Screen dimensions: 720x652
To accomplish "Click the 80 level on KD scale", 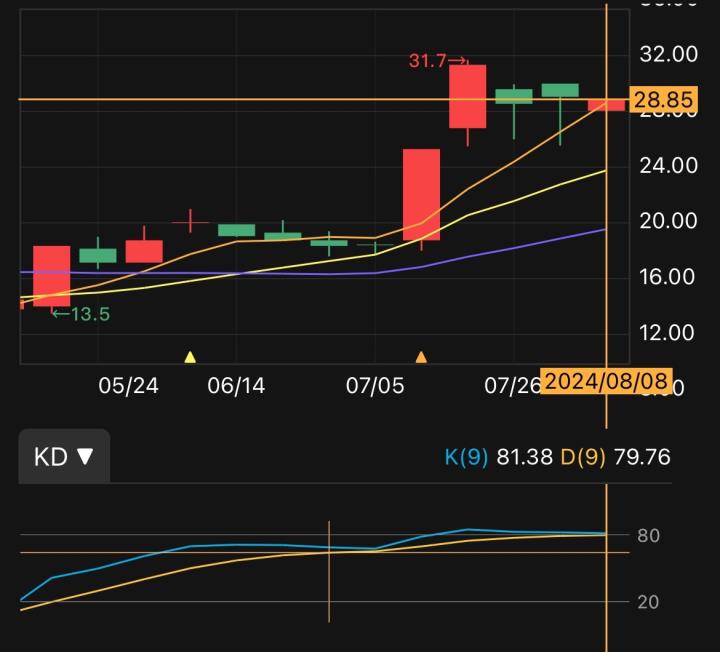I will [648, 535].
